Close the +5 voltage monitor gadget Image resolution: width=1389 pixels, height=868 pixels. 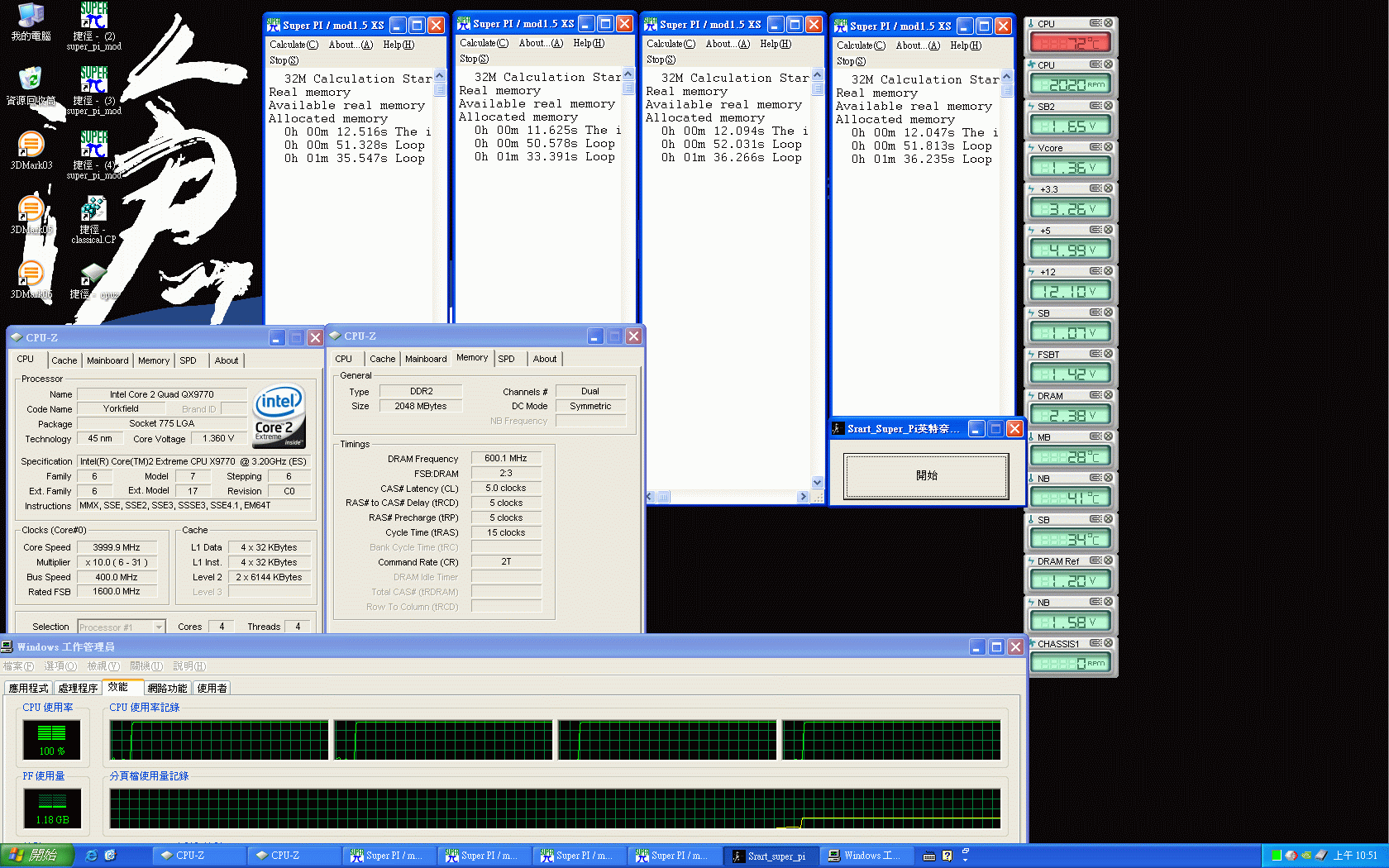tap(1108, 230)
